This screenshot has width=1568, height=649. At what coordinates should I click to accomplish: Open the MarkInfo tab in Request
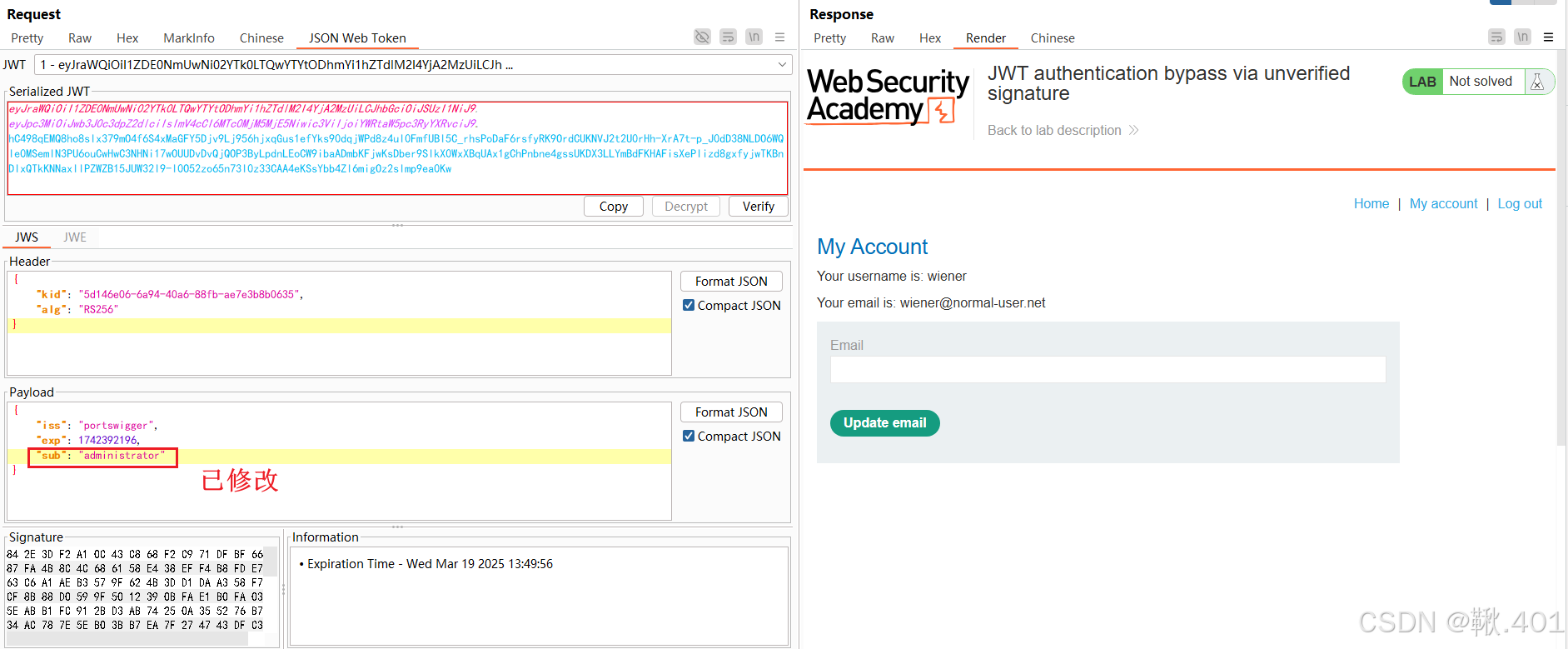[189, 38]
